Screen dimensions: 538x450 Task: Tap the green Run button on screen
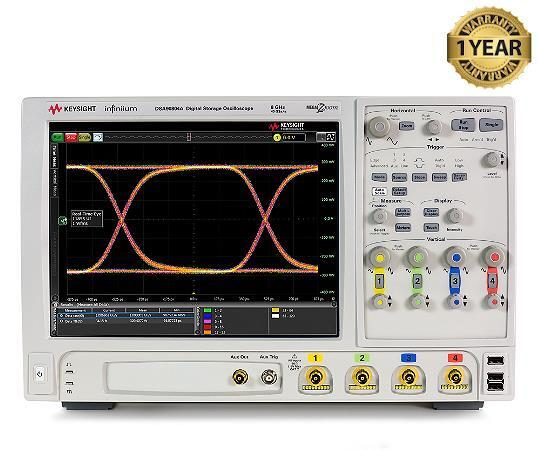click(x=58, y=137)
